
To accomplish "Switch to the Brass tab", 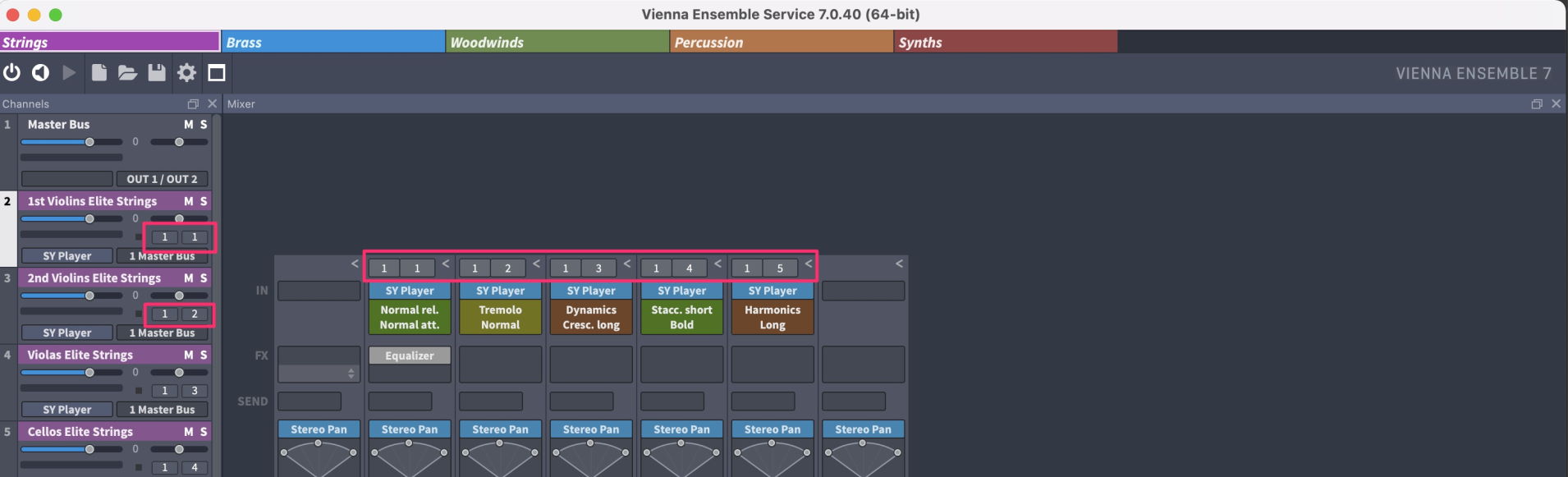I will click(x=334, y=42).
